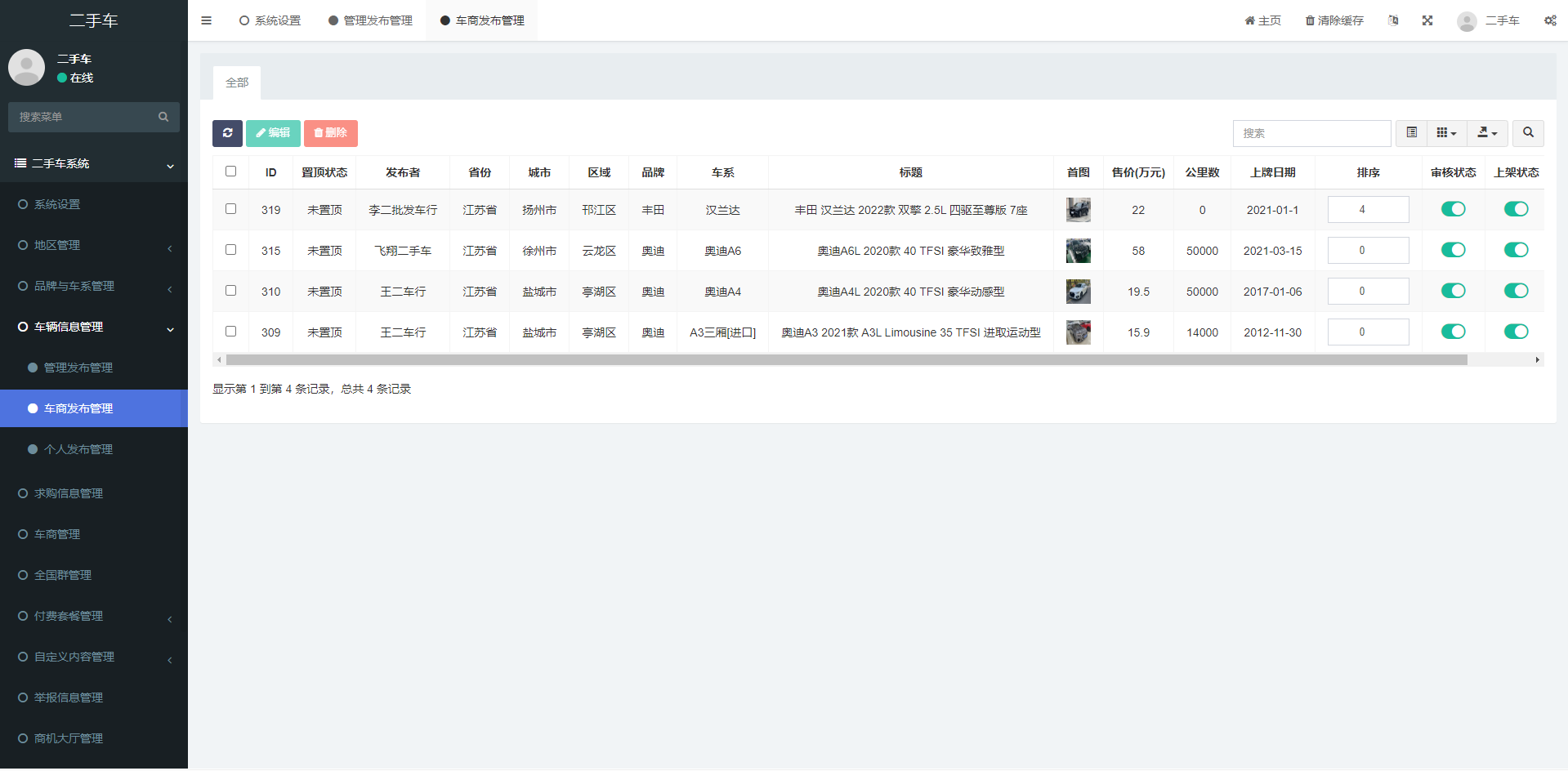This screenshot has height=771, width=1568.
Task: Toggle 审核状态 switch for row 310
Action: (1453, 291)
